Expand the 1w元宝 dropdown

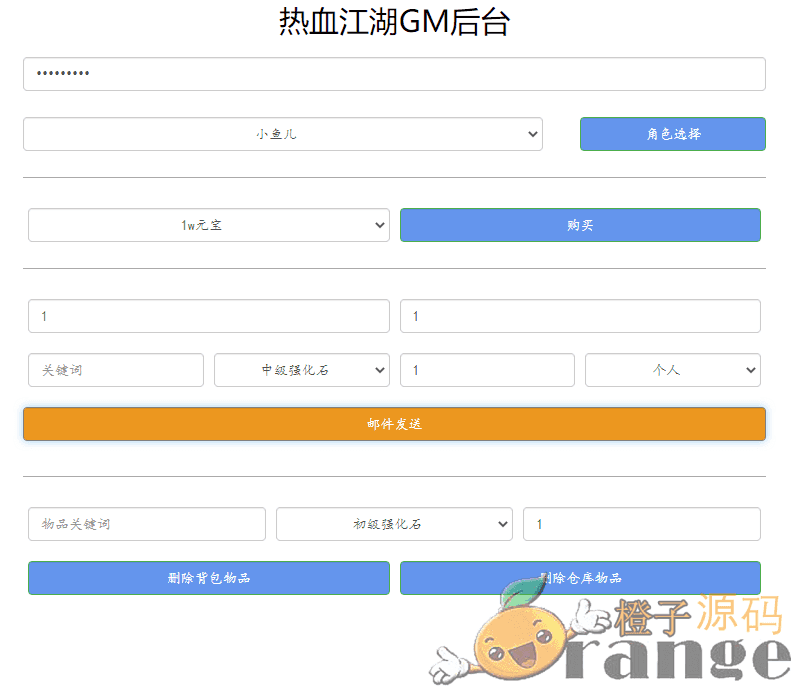(208, 225)
